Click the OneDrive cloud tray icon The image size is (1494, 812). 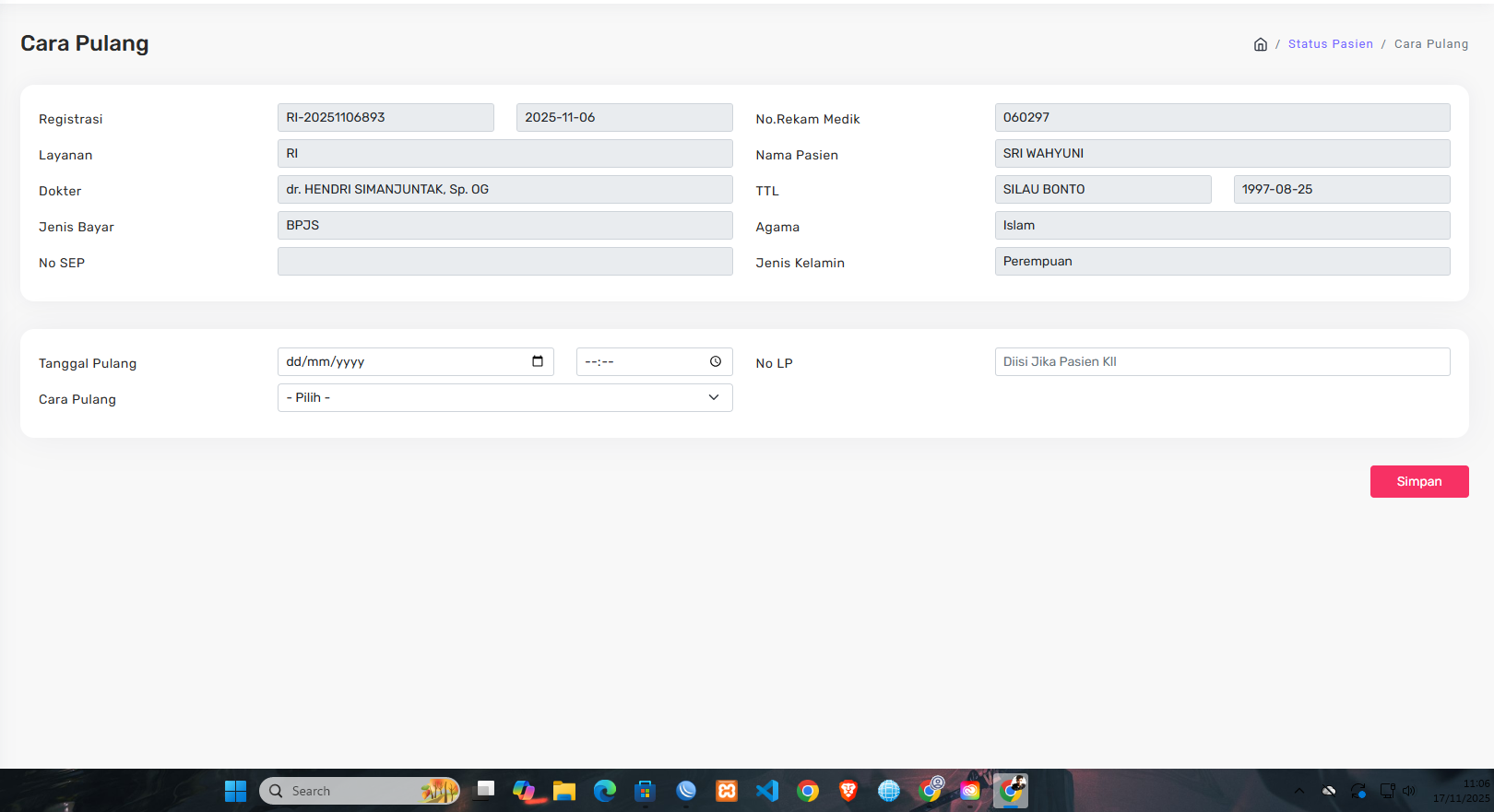click(x=1329, y=791)
